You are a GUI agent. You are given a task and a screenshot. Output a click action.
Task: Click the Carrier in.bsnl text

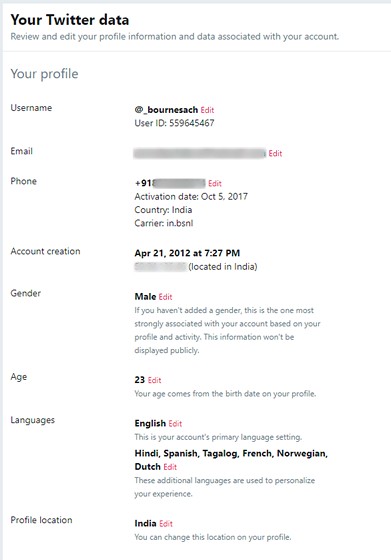[164, 223]
